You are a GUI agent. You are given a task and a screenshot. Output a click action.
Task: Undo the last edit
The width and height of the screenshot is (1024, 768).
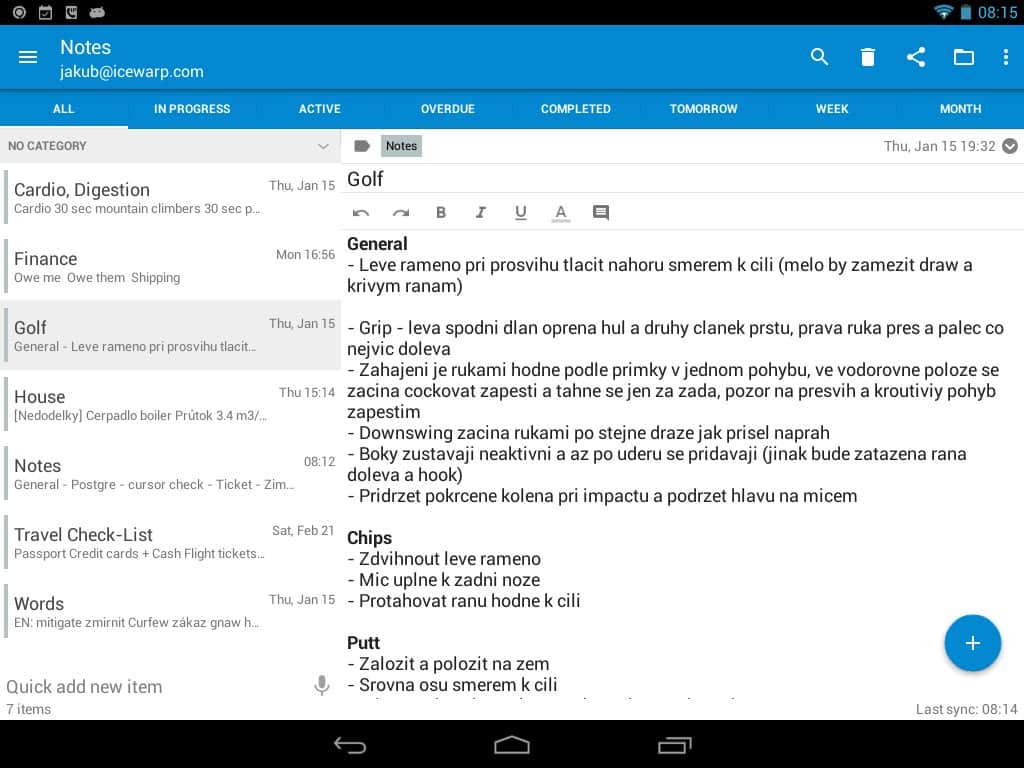click(x=361, y=213)
